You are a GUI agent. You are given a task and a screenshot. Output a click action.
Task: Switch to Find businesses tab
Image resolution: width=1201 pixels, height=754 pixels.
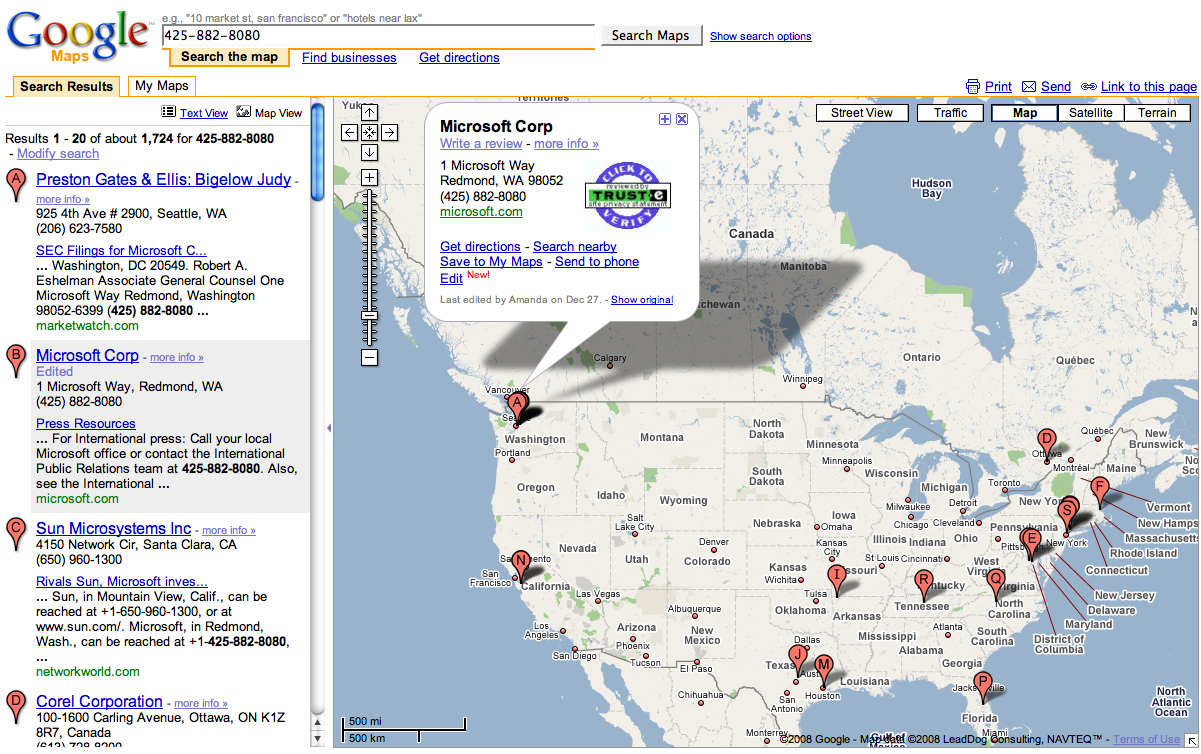coord(349,58)
